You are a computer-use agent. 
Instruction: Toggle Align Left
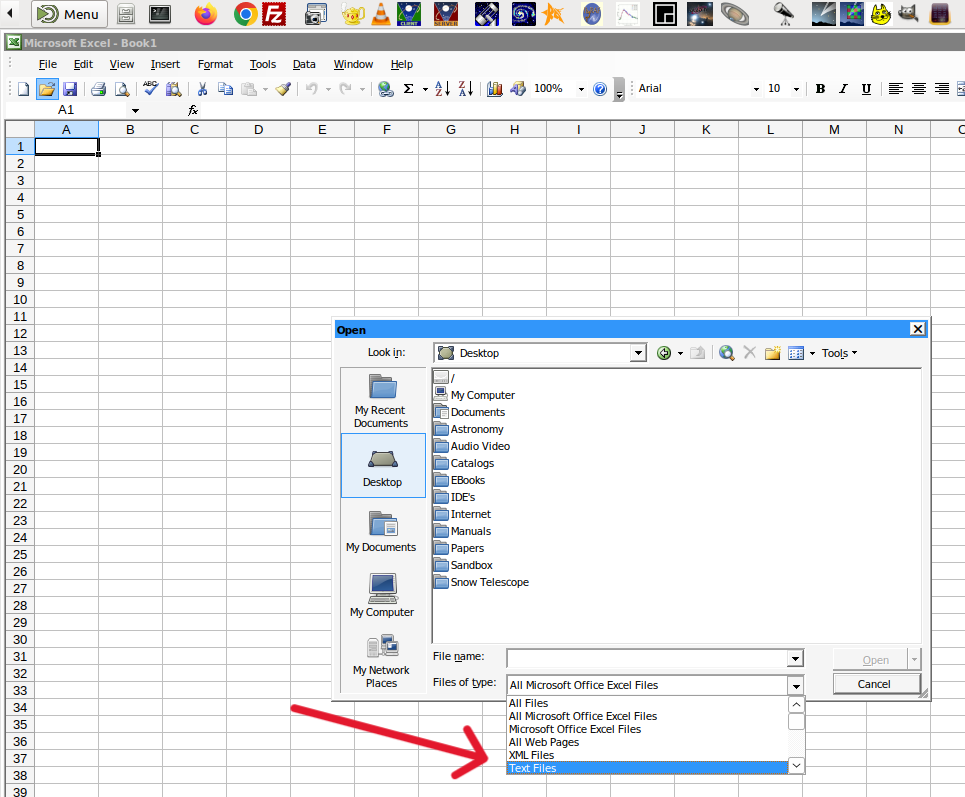coord(895,89)
